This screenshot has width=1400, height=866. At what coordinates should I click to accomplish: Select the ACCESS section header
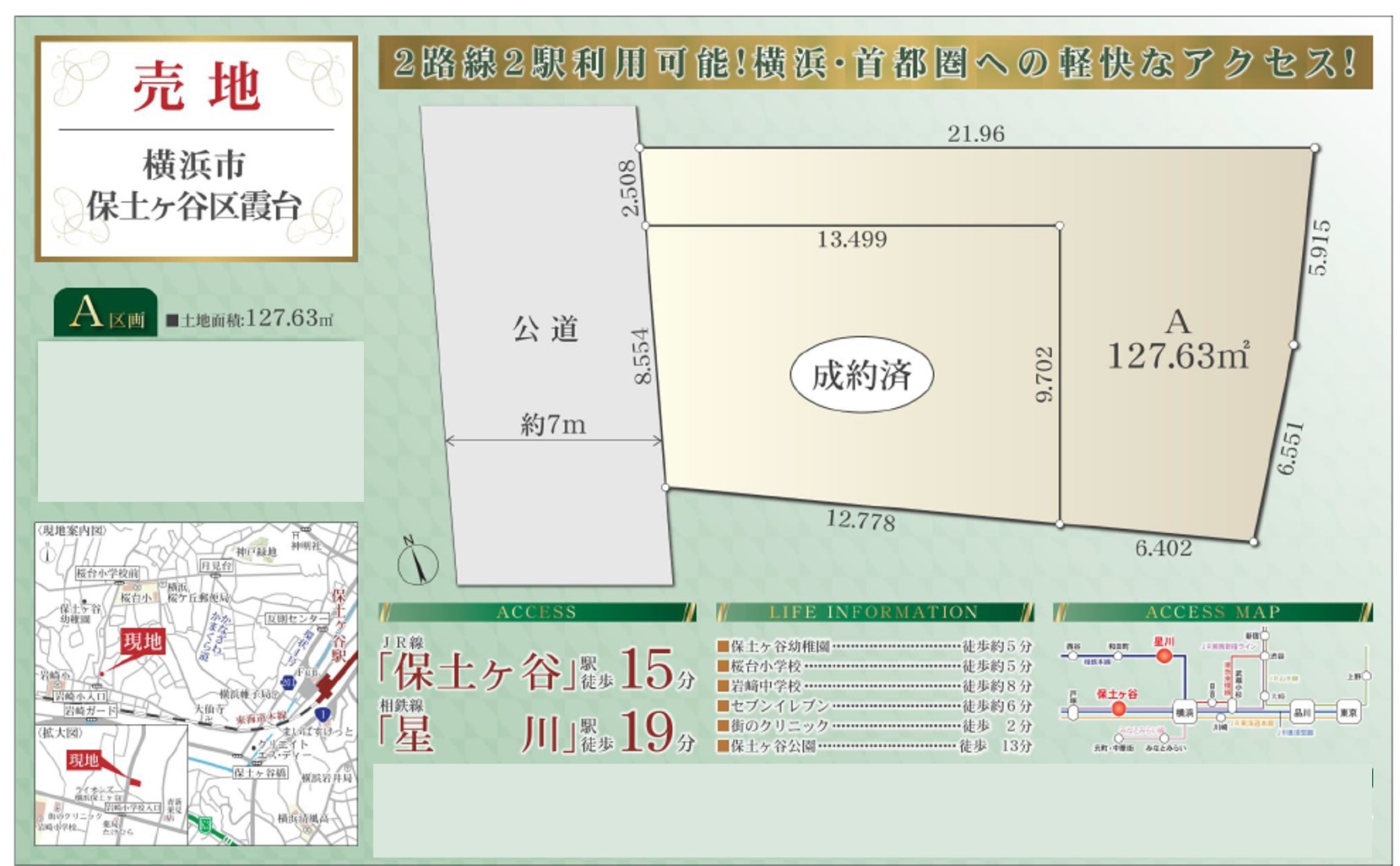pos(537,612)
